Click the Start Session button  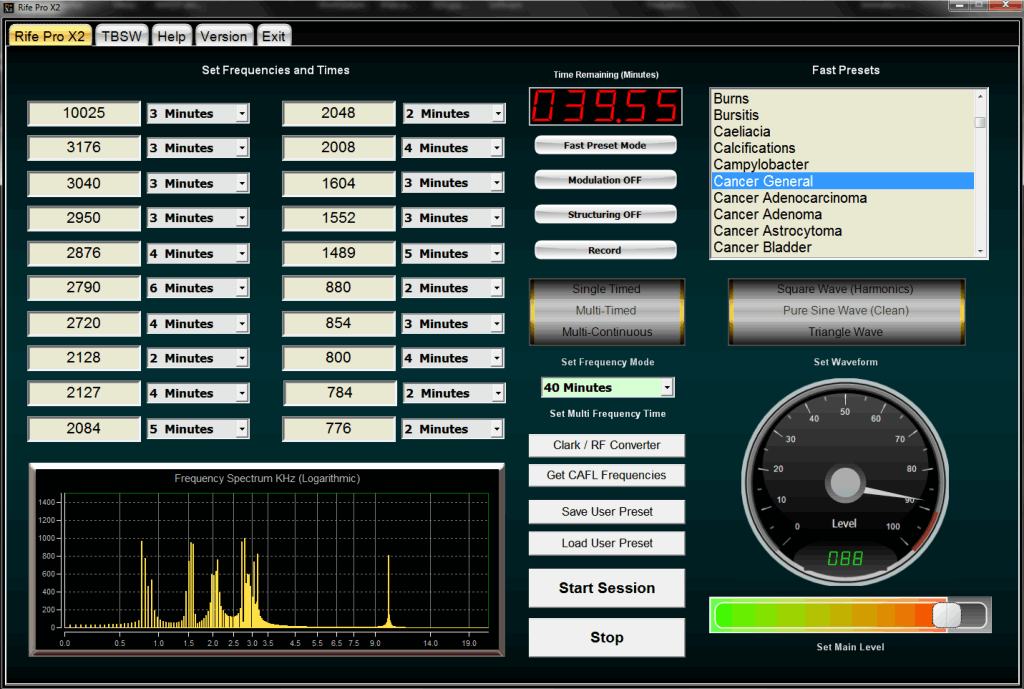pos(607,588)
